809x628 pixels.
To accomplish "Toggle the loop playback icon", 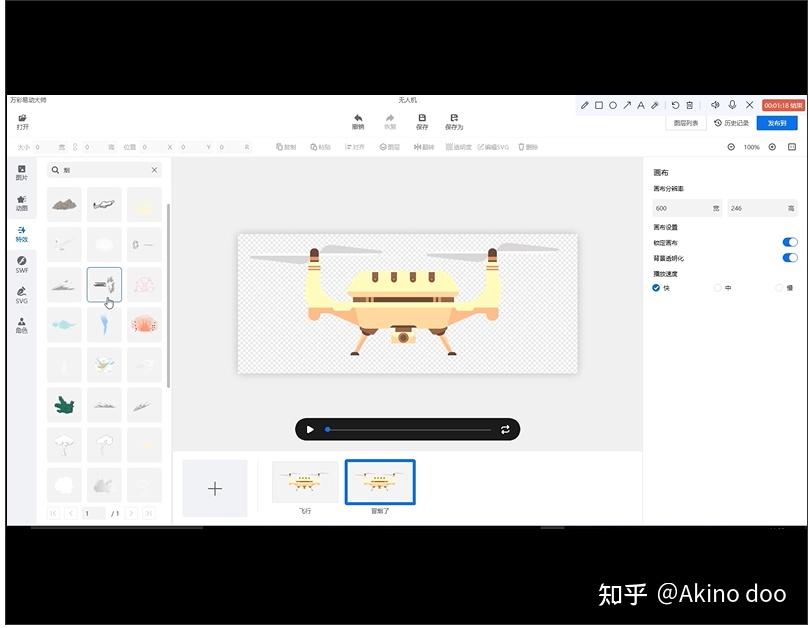I will point(505,429).
